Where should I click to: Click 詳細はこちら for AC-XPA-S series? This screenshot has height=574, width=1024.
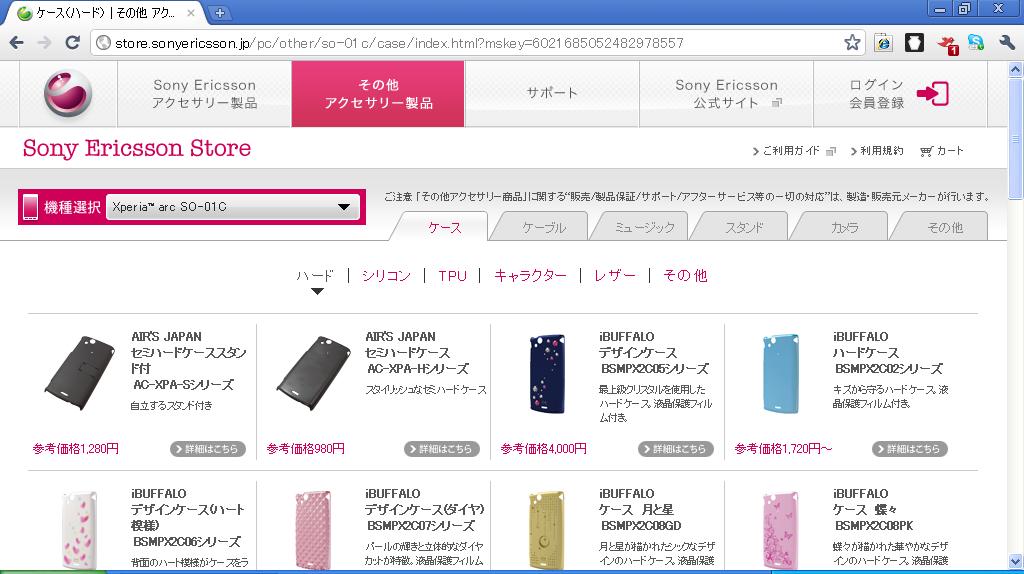pyautogui.click(x=208, y=449)
